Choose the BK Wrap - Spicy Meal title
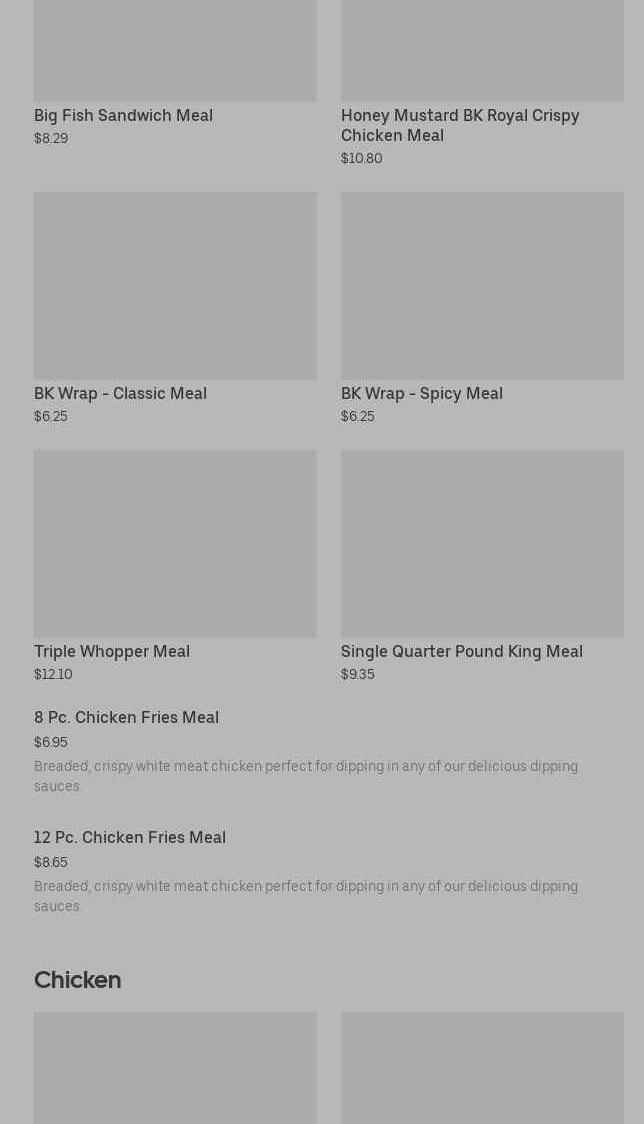The image size is (644, 1124). 422,394
